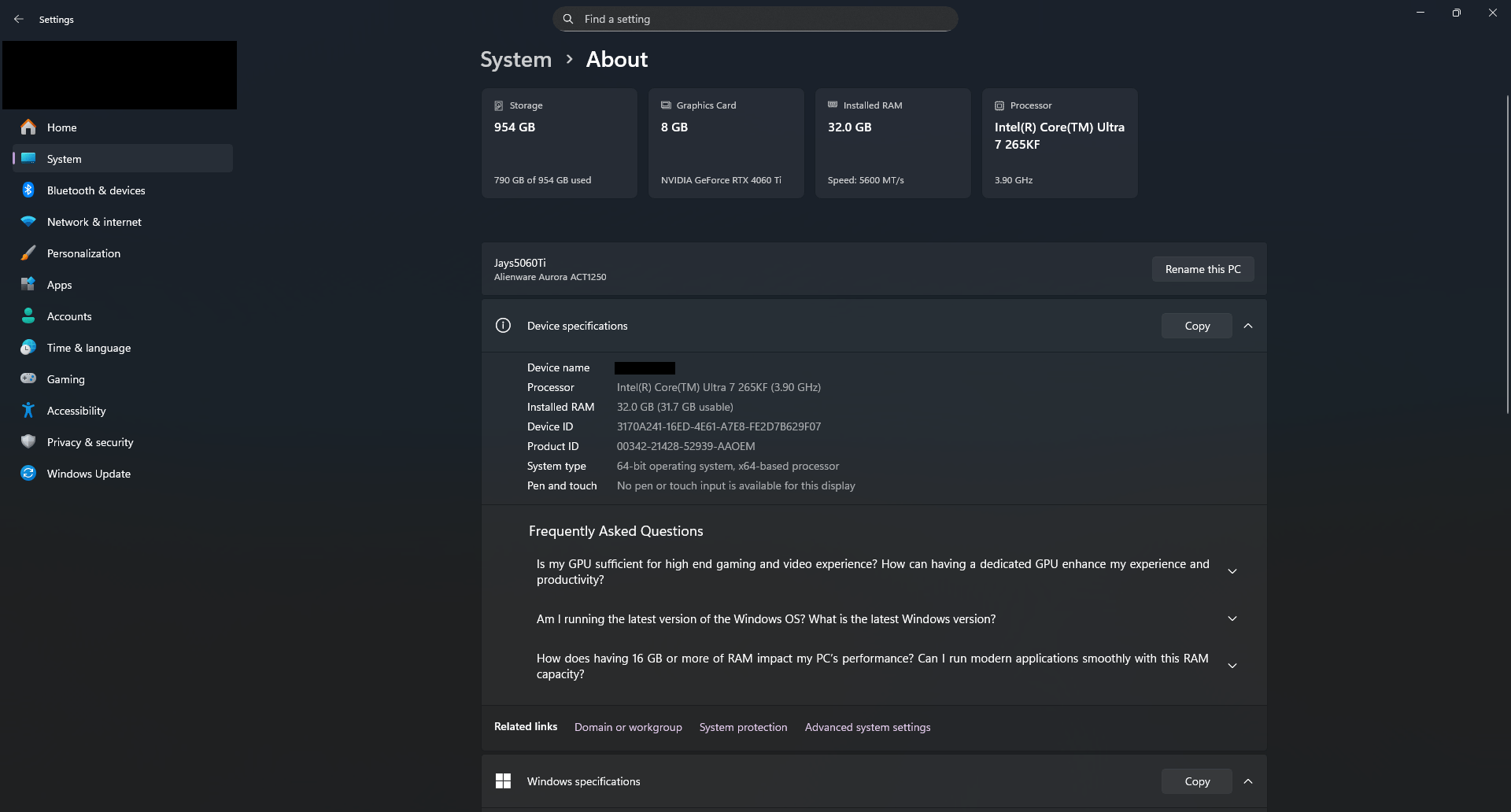Click the Privacy & security shield icon

pos(28,441)
